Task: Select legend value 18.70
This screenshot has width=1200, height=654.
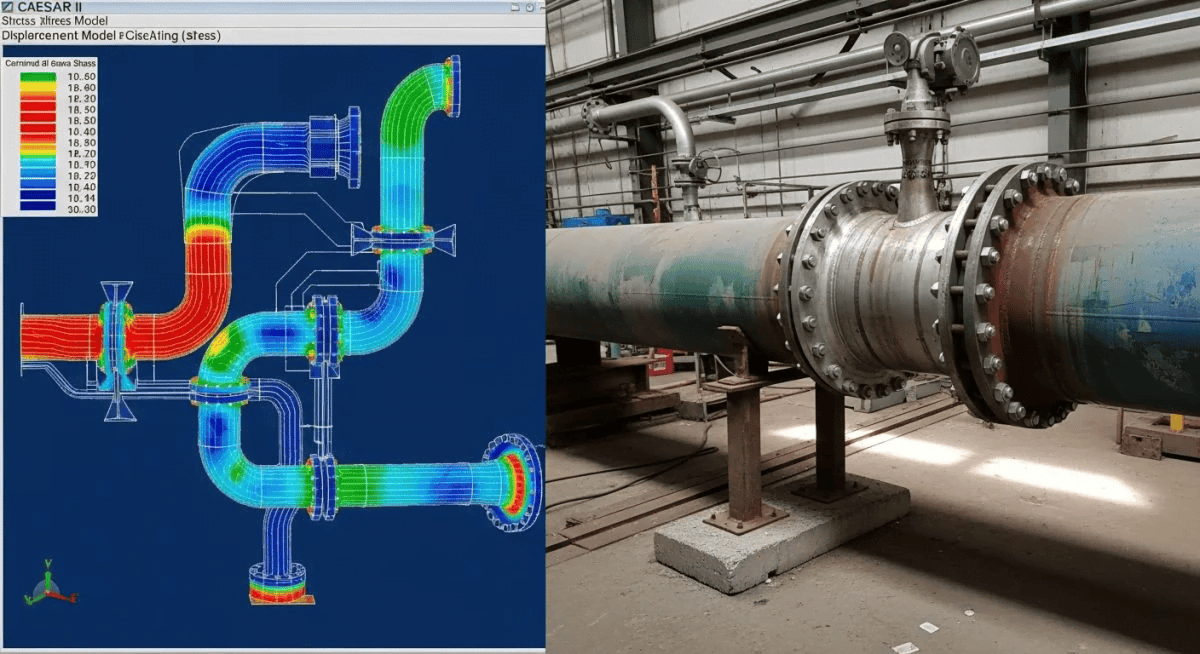Action: [x=82, y=154]
